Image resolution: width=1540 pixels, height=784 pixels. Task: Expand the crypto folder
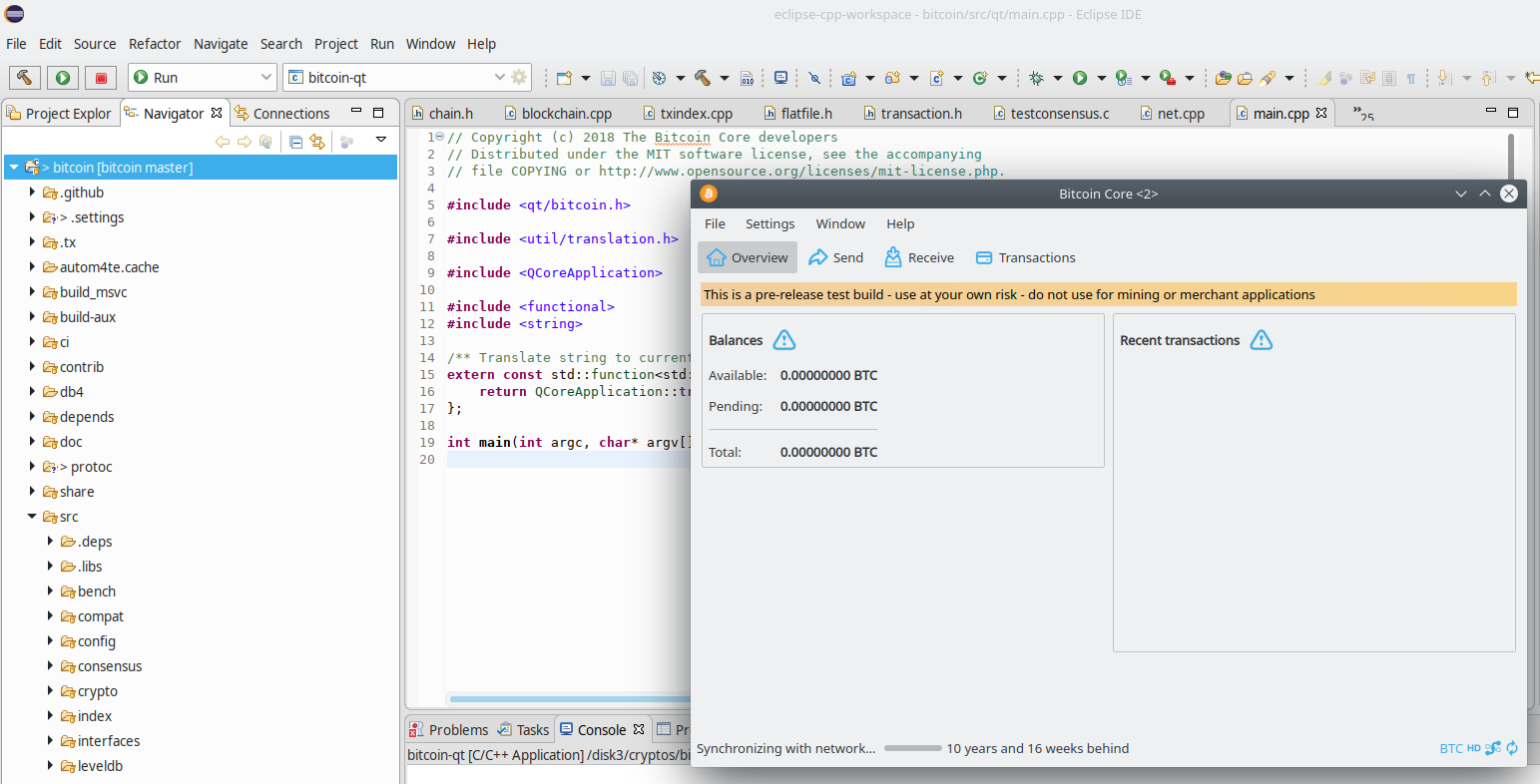[51, 690]
